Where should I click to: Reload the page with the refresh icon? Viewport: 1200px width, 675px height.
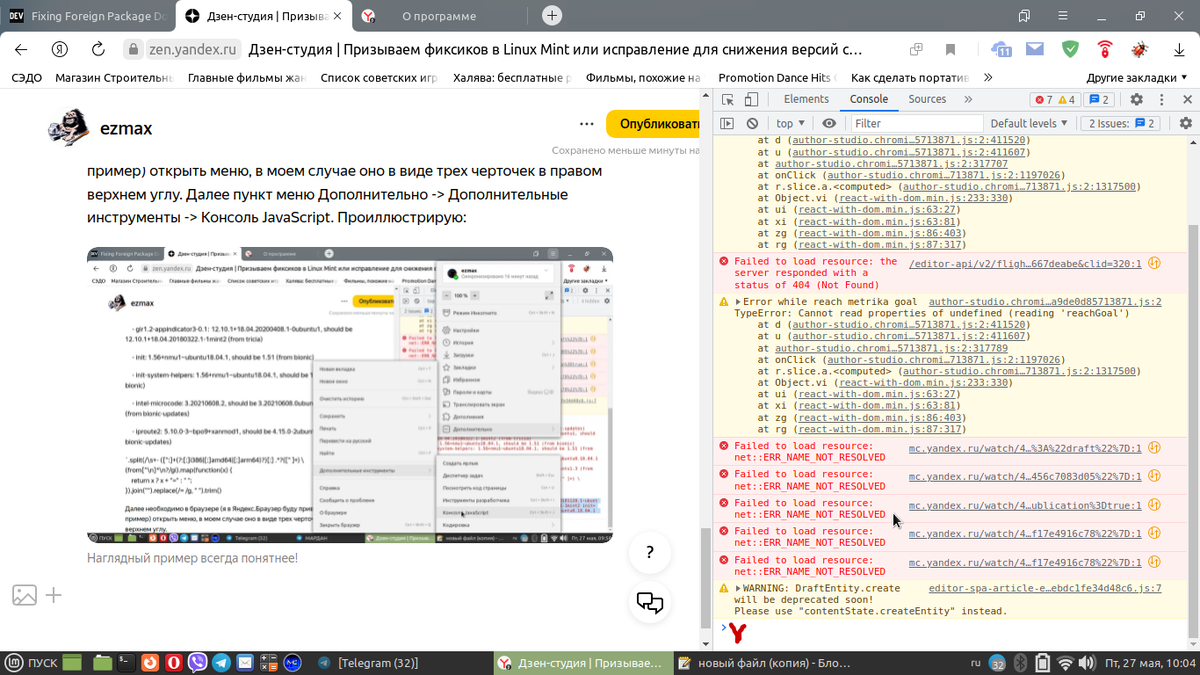pos(98,49)
